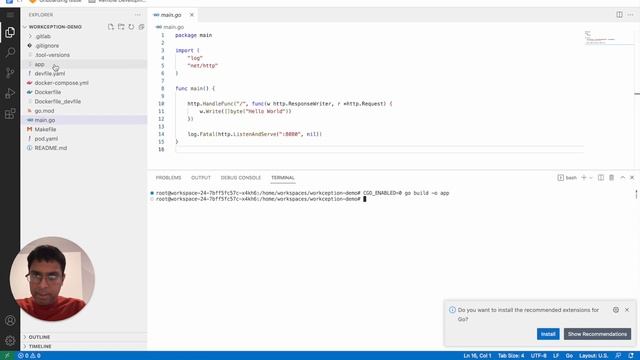Switch to the PROBLEMS panel tab
The height and width of the screenshot is (360, 640).
(x=168, y=178)
